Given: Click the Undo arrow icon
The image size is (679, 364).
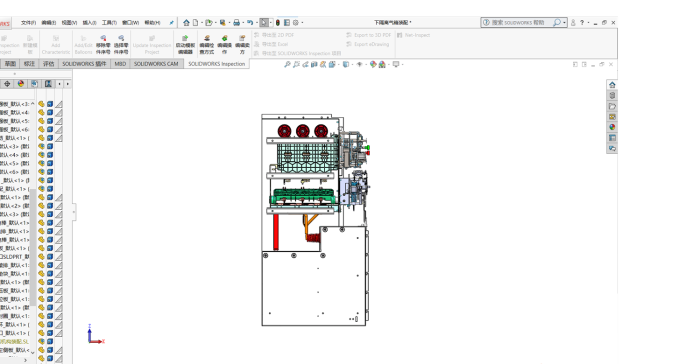Looking at the screenshot, I should click(250, 23).
